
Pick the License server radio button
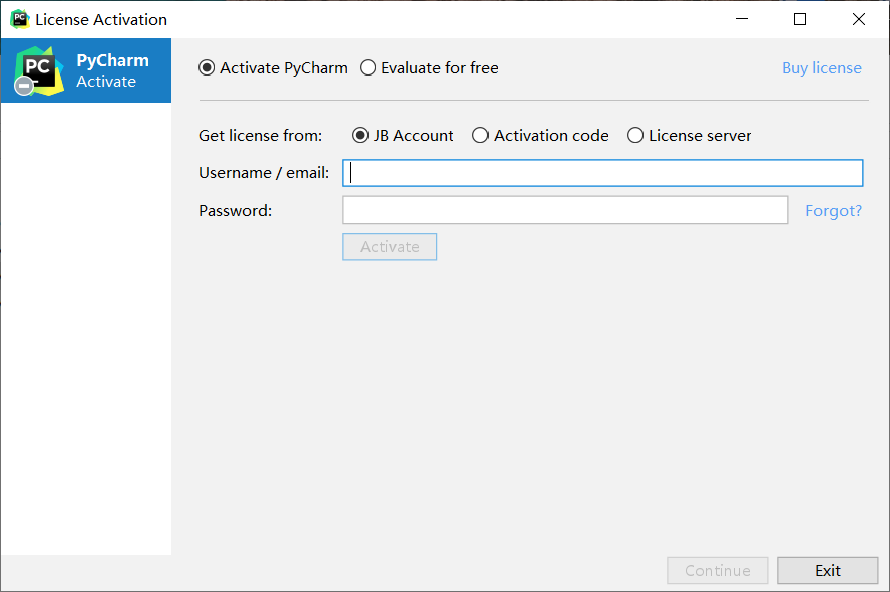point(635,136)
